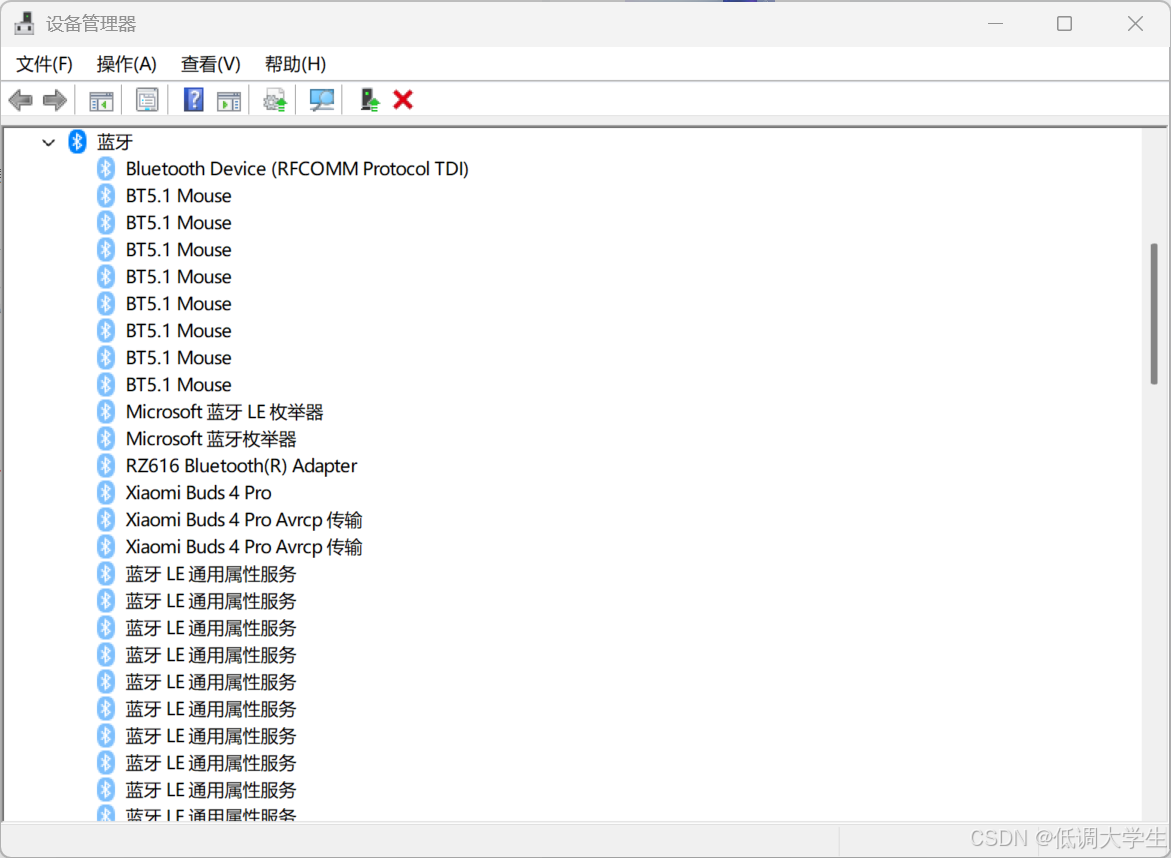Click the Bluetooth icon beside 蓝牙 category
The width and height of the screenshot is (1171, 858).
coord(78,142)
